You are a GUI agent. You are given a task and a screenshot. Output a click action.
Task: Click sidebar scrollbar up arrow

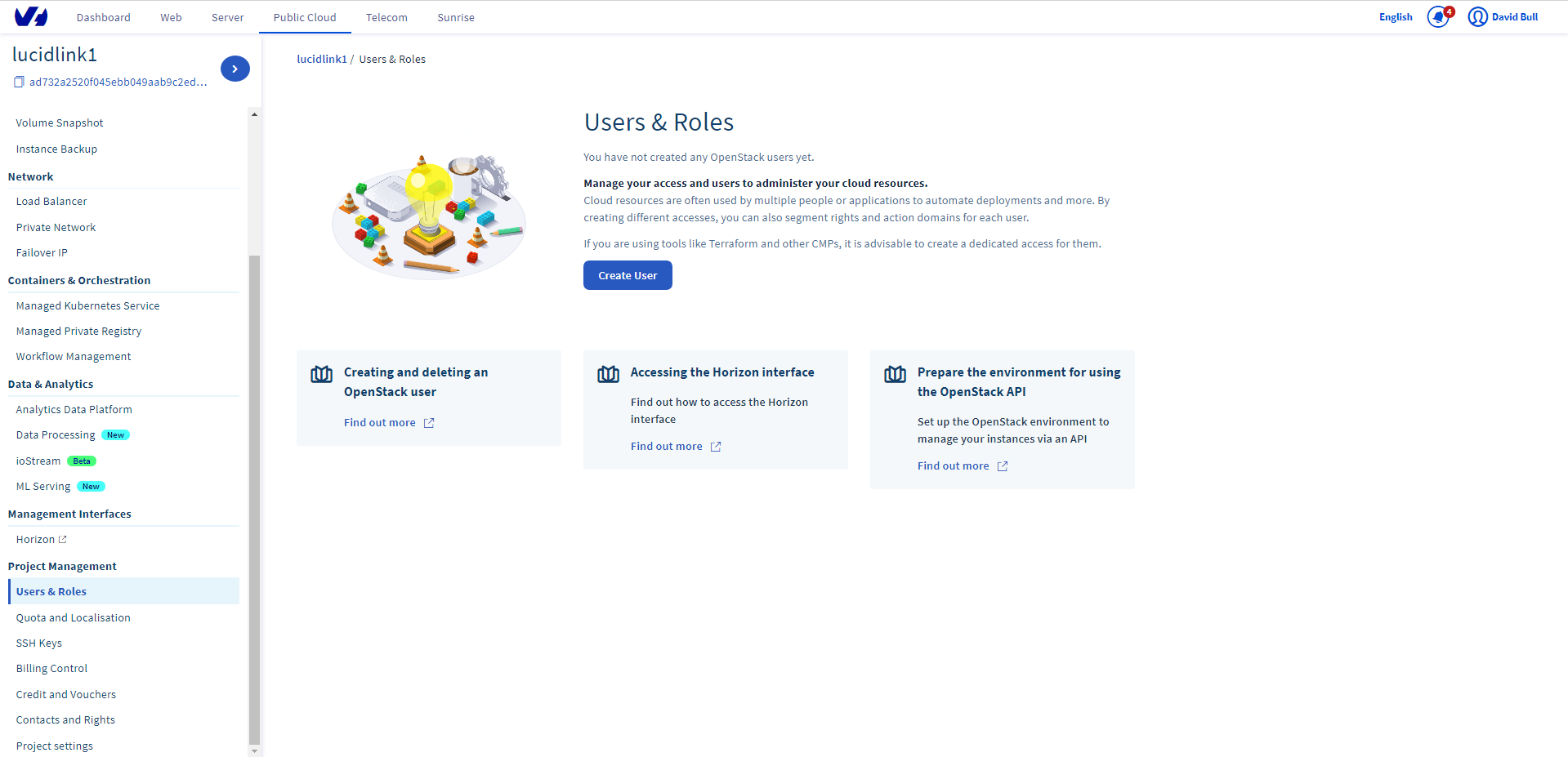coord(254,114)
